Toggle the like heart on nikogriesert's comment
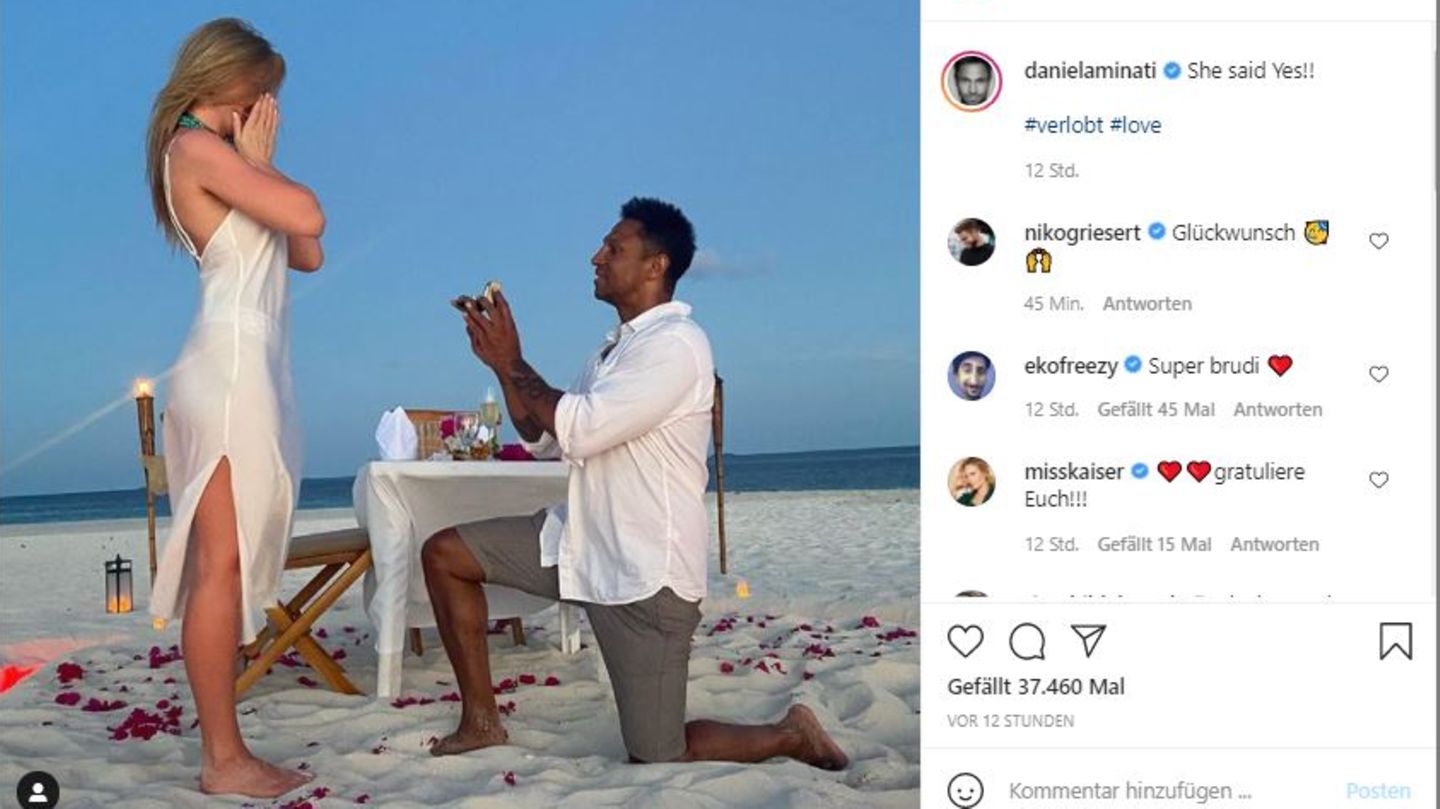Image resolution: width=1440 pixels, height=809 pixels. 1379,240
